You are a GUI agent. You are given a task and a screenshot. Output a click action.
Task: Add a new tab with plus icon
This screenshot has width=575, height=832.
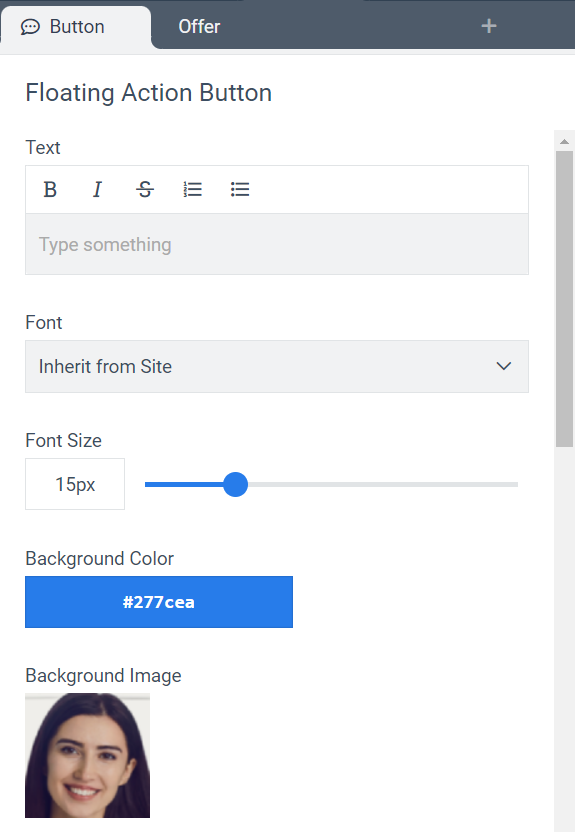tap(489, 26)
